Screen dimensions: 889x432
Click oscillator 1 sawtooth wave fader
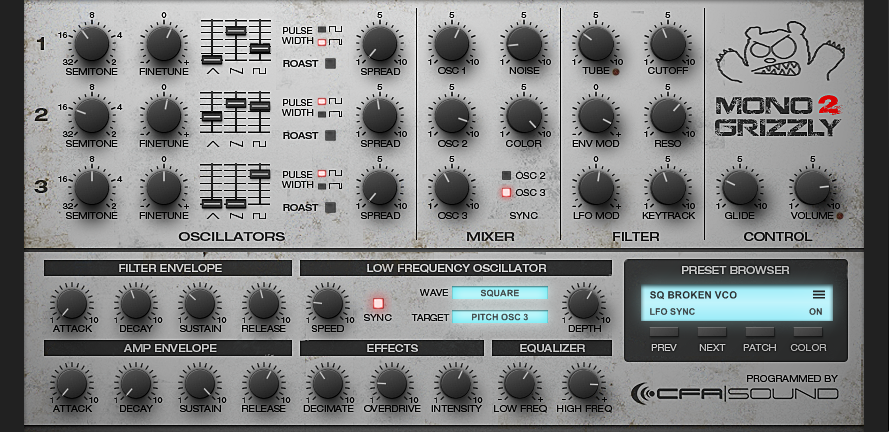tap(236, 30)
